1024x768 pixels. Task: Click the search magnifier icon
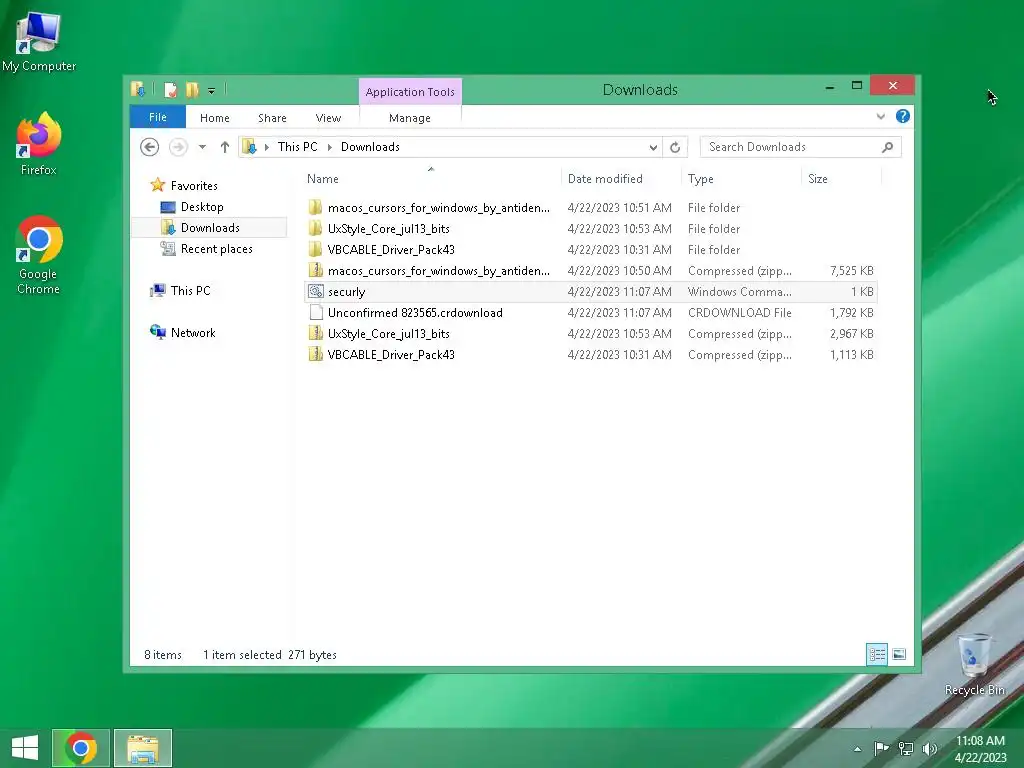[888, 147]
